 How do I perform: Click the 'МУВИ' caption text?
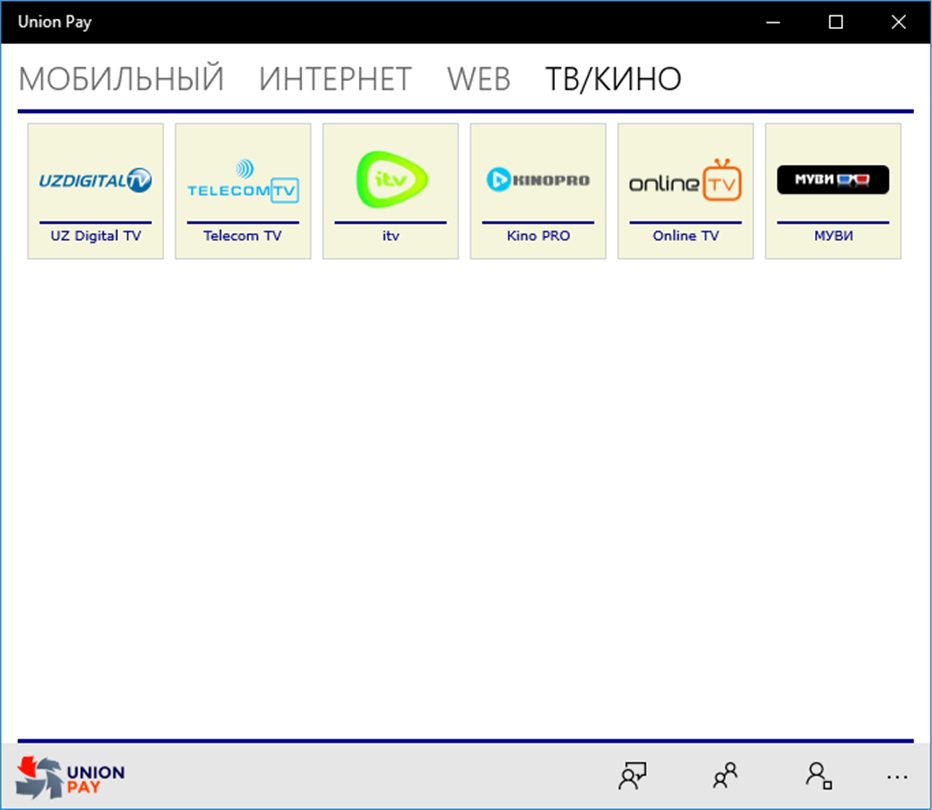(x=833, y=236)
